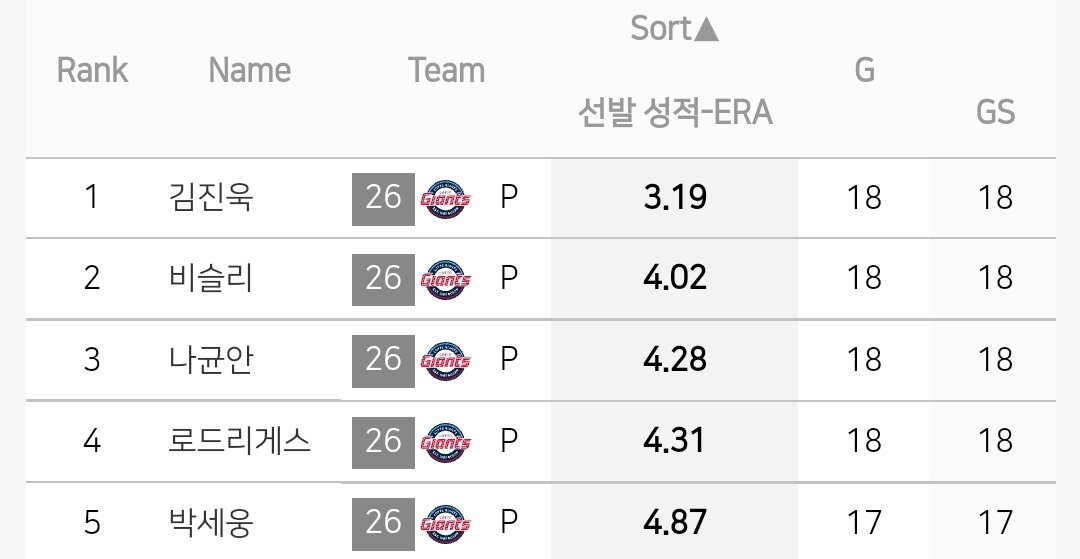Click the Rank column header

pyautogui.click(x=92, y=70)
